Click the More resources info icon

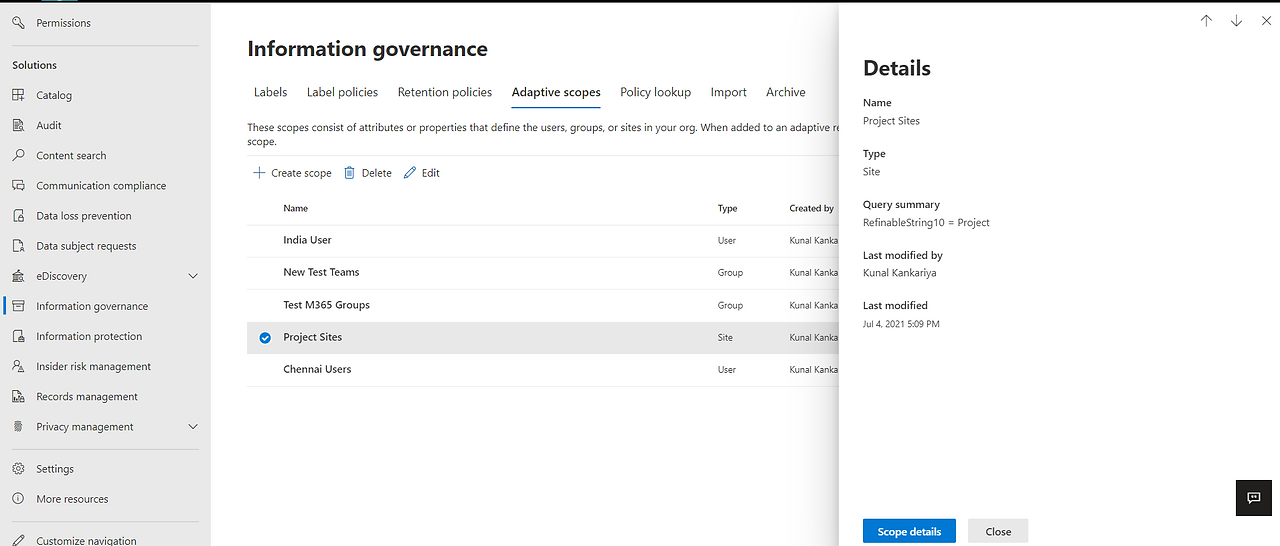[x=18, y=498]
